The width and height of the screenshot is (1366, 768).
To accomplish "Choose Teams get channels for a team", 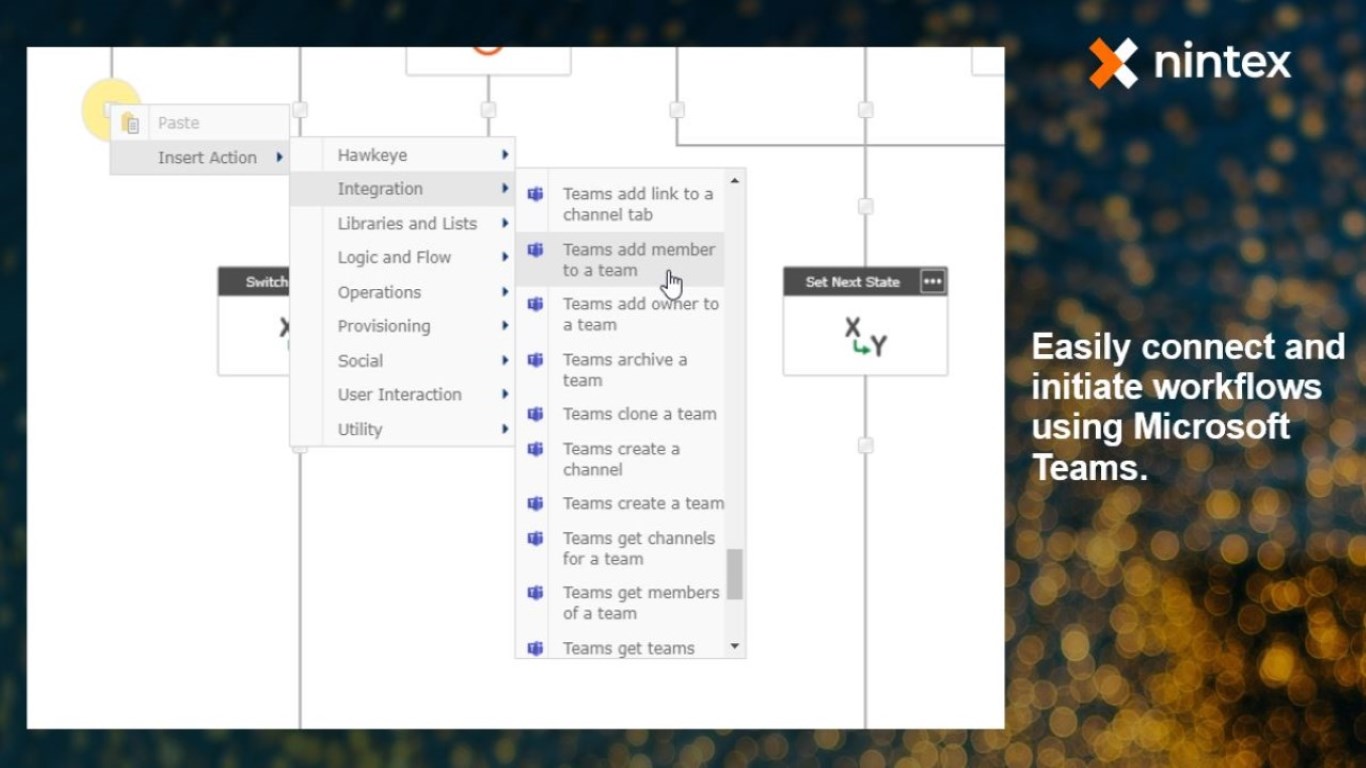I will (620, 548).
